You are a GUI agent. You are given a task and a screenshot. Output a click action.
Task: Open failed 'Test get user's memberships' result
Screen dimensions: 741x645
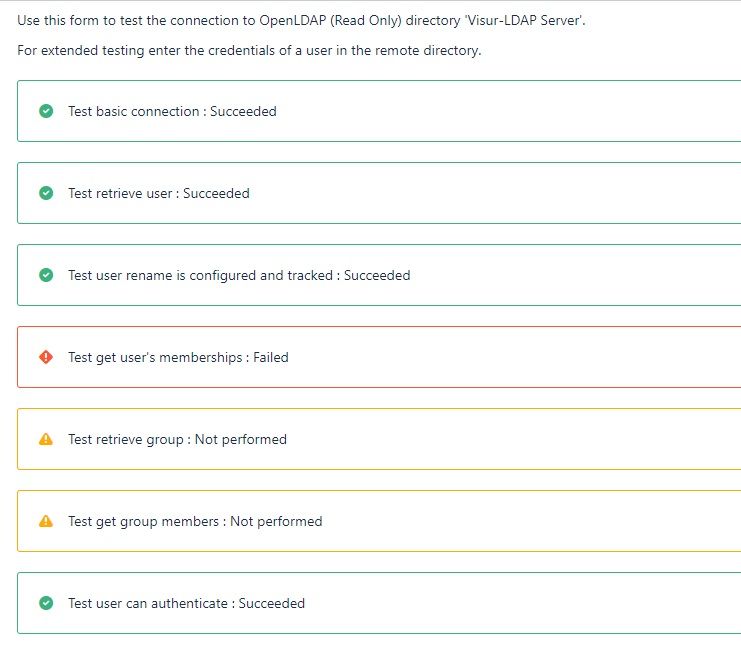click(x=178, y=357)
